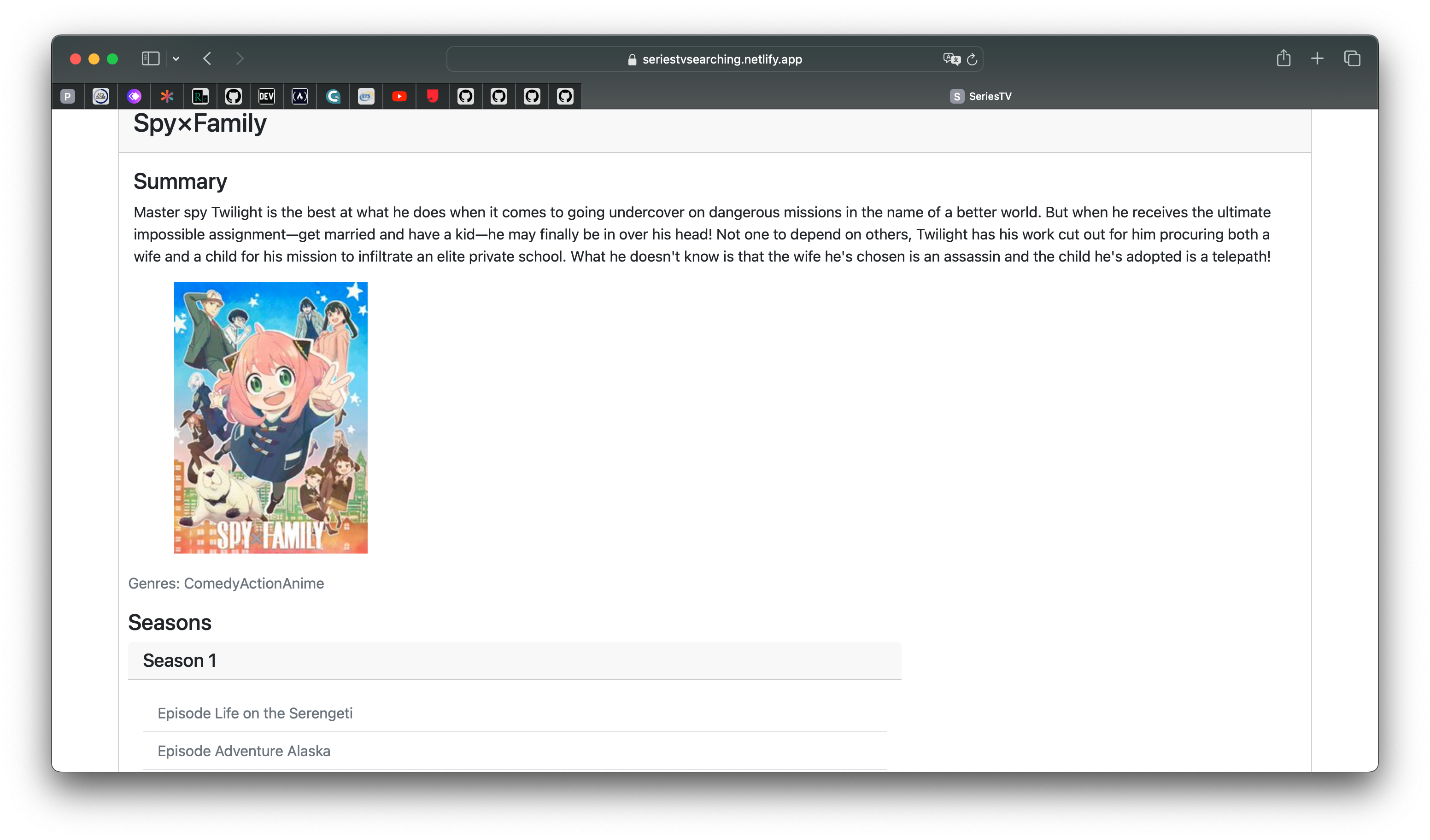Open the GitHub tab right after the red tab
1430x840 pixels.
(466, 96)
